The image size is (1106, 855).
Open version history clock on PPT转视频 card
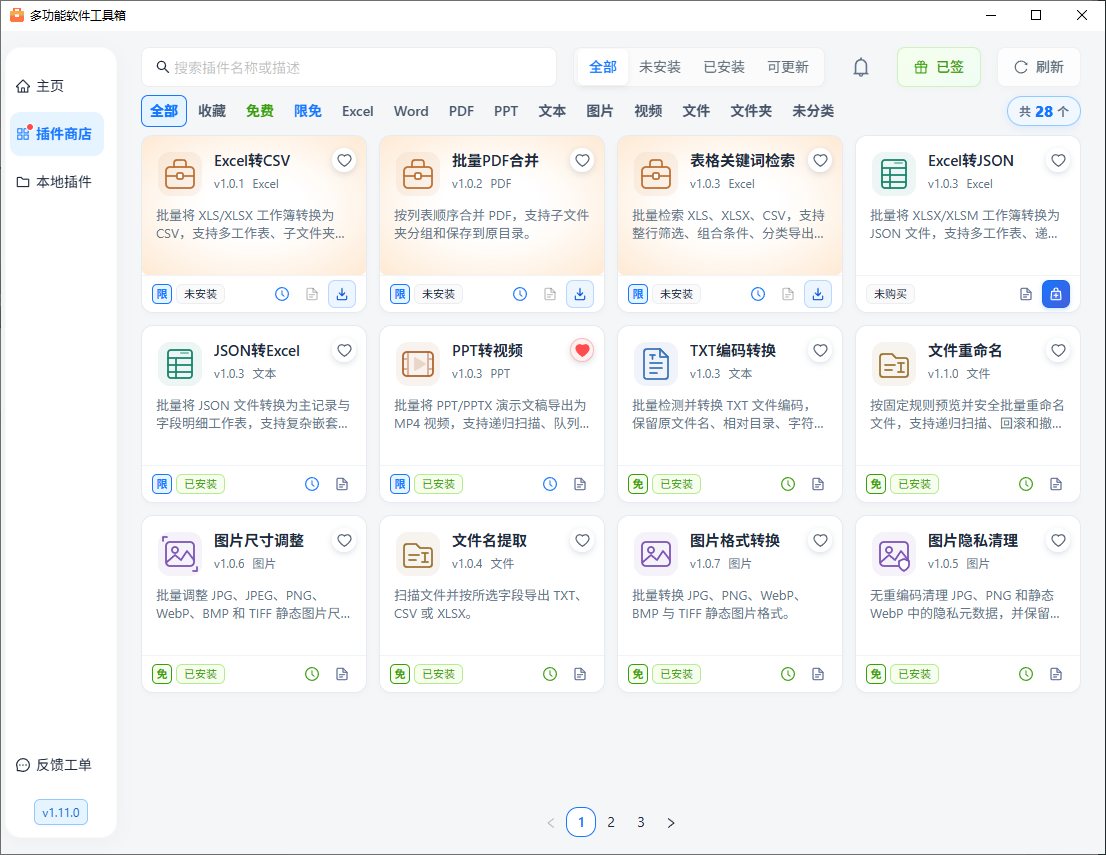tap(550, 484)
